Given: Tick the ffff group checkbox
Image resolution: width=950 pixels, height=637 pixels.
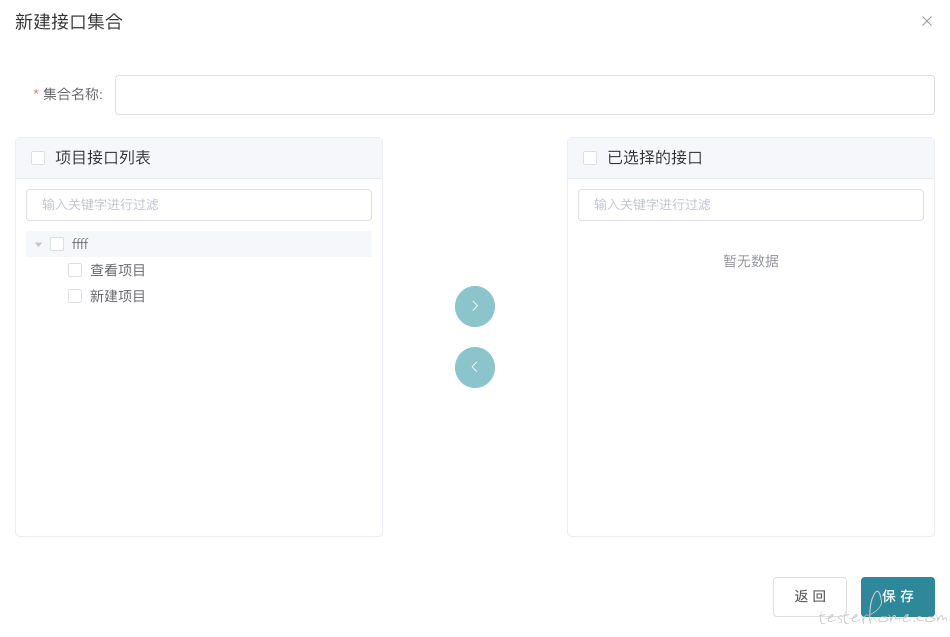Looking at the screenshot, I should pos(57,244).
